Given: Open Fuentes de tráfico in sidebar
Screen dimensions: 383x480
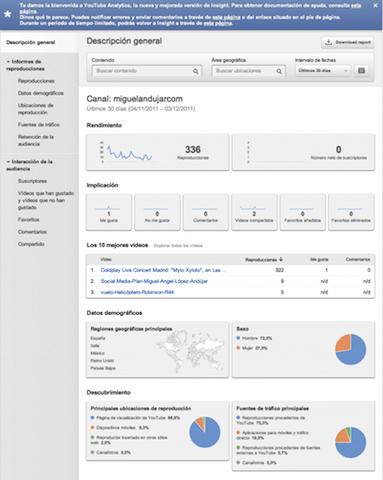Looking at the screenshot, I should coord(39,125).
